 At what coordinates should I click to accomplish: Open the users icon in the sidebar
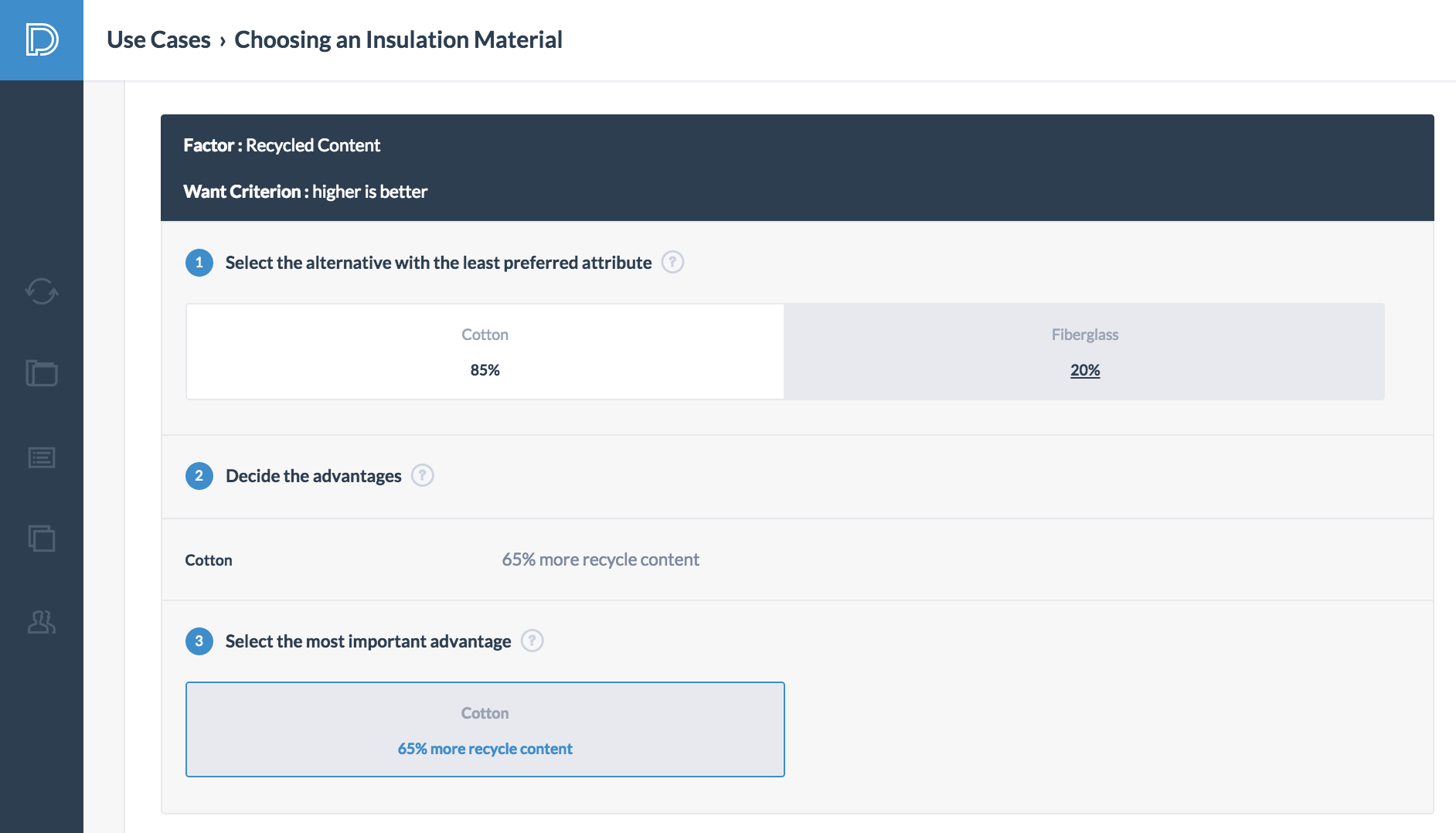(42, 622)
